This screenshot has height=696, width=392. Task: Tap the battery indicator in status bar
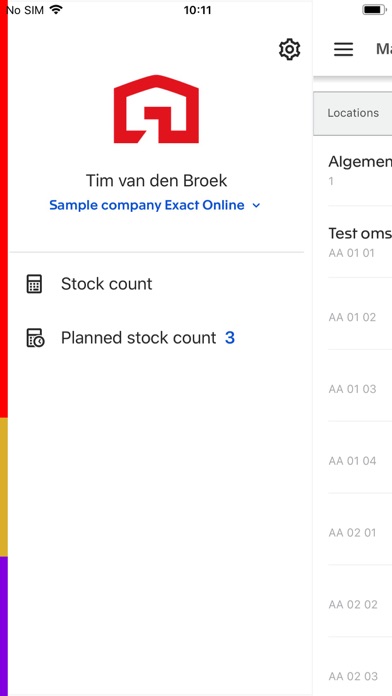pos(374,10)
